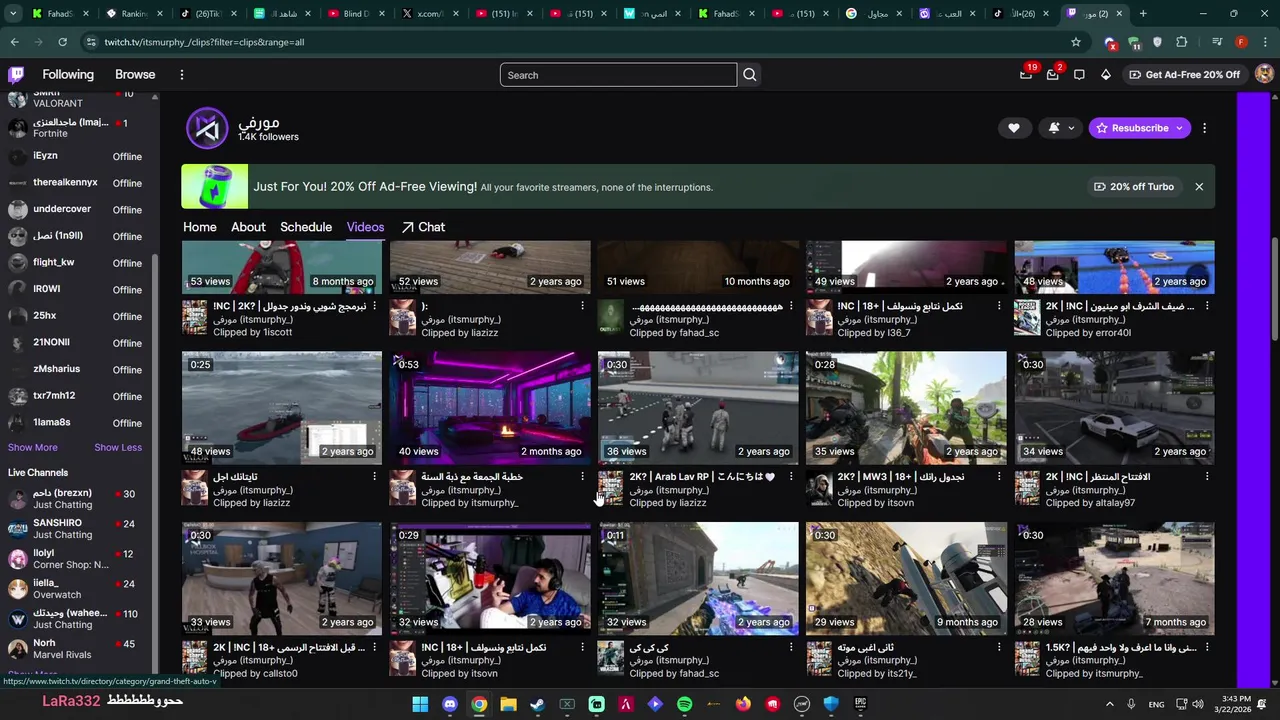1280x720 pixels.
Task: Open Steam from the taskbar
Action: coord(538,704)
